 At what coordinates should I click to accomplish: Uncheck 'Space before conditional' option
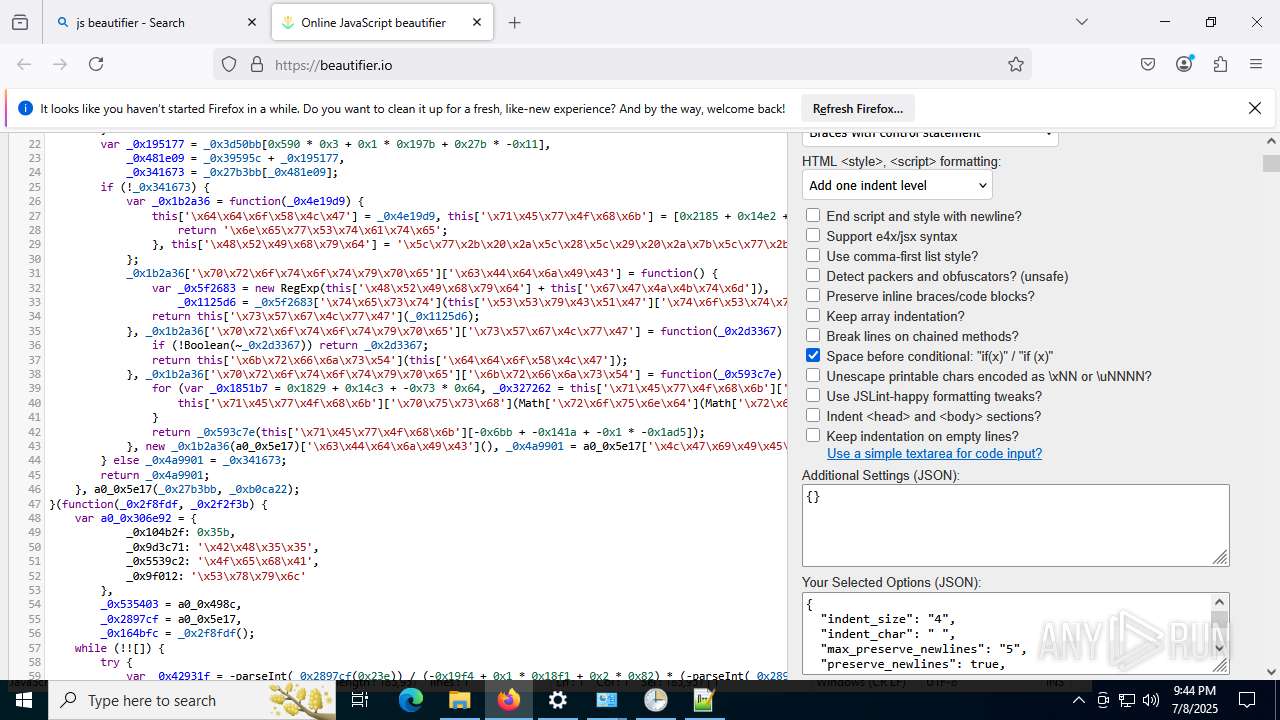(813, 356)
